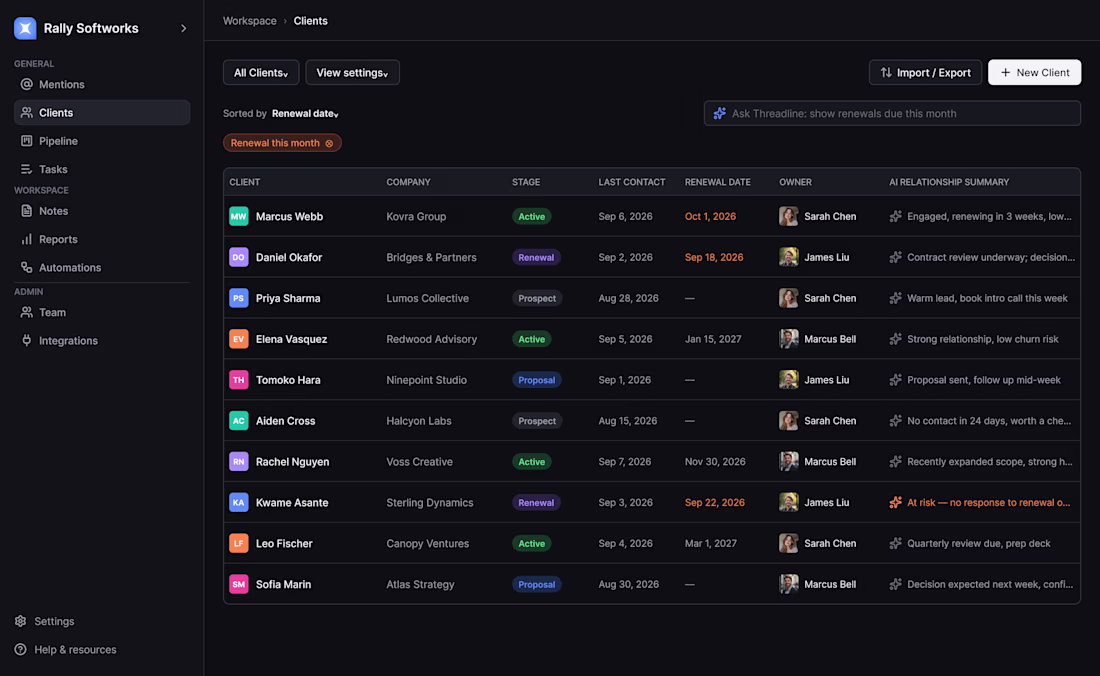Screen dimensions: 1100x676
Task: Click the Automations icon in sidebar
Action: [x=27, y=267]
